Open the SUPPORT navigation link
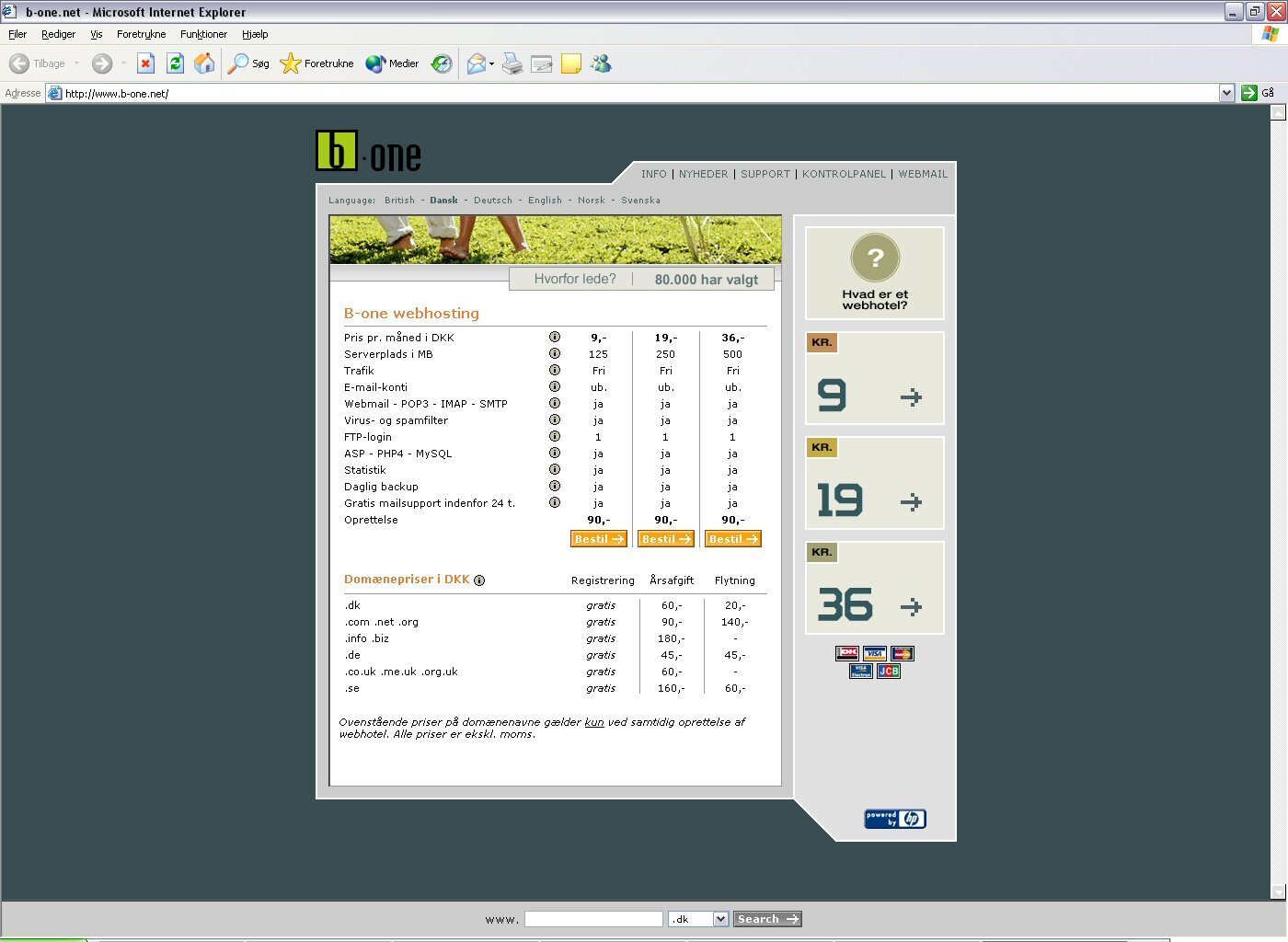1288x942 pixels. click(x=765, y=174)
